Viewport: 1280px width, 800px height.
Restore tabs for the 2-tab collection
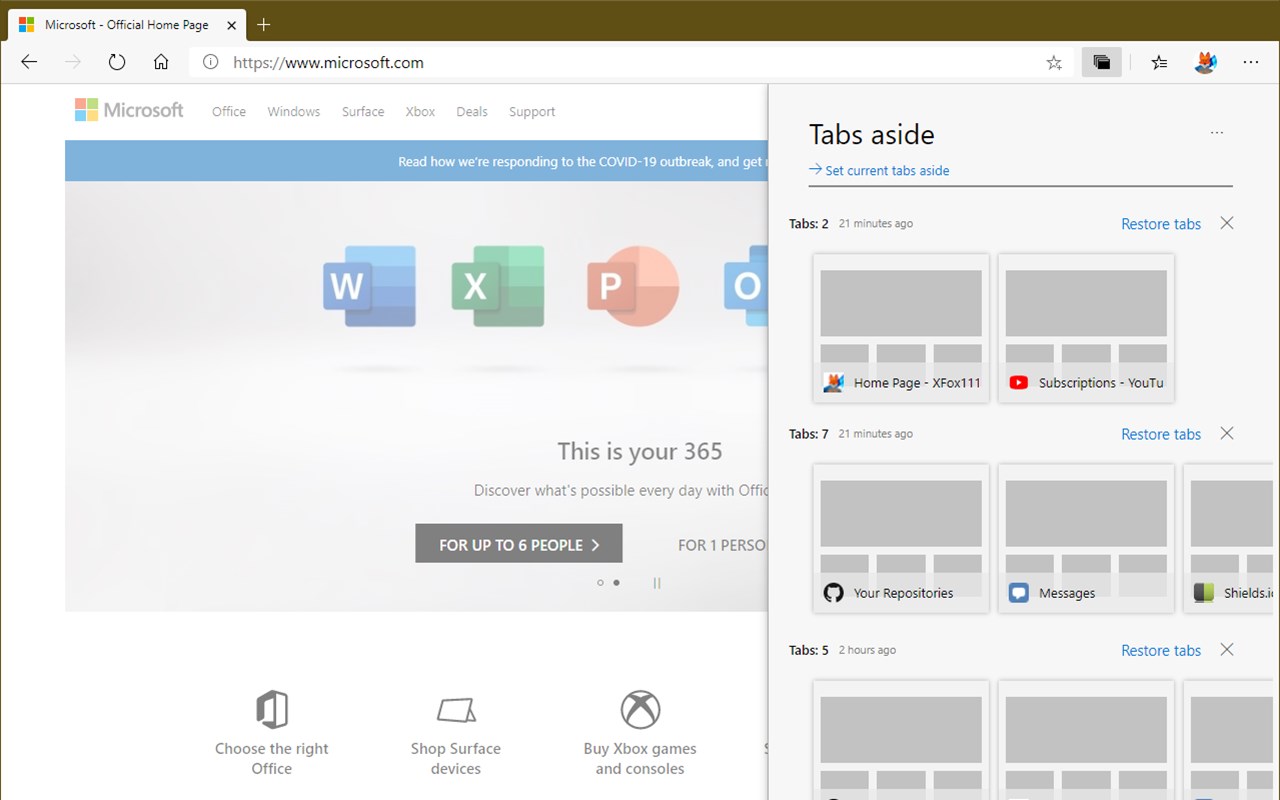point(1161,224)
